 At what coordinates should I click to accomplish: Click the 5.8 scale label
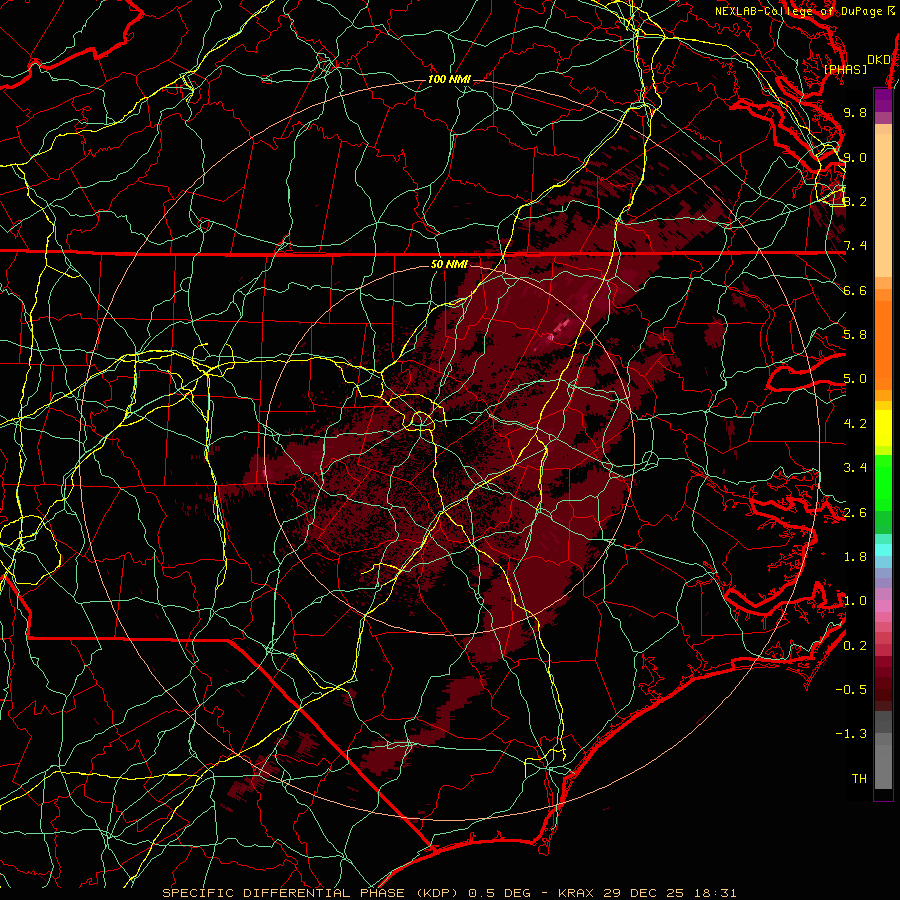click(x=855, y=335)
